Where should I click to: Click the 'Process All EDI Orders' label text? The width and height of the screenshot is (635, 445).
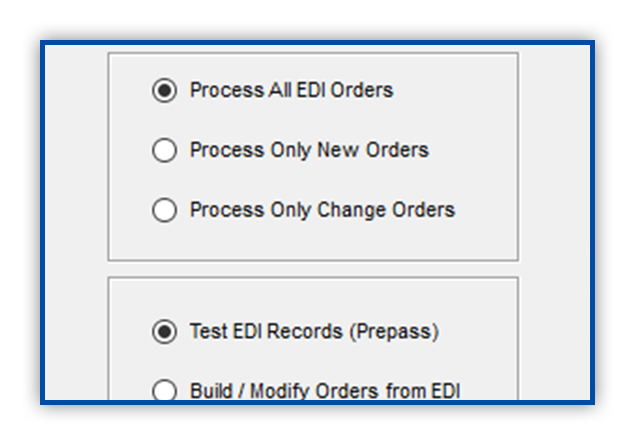pyautogui.click(x=292, y=90)
